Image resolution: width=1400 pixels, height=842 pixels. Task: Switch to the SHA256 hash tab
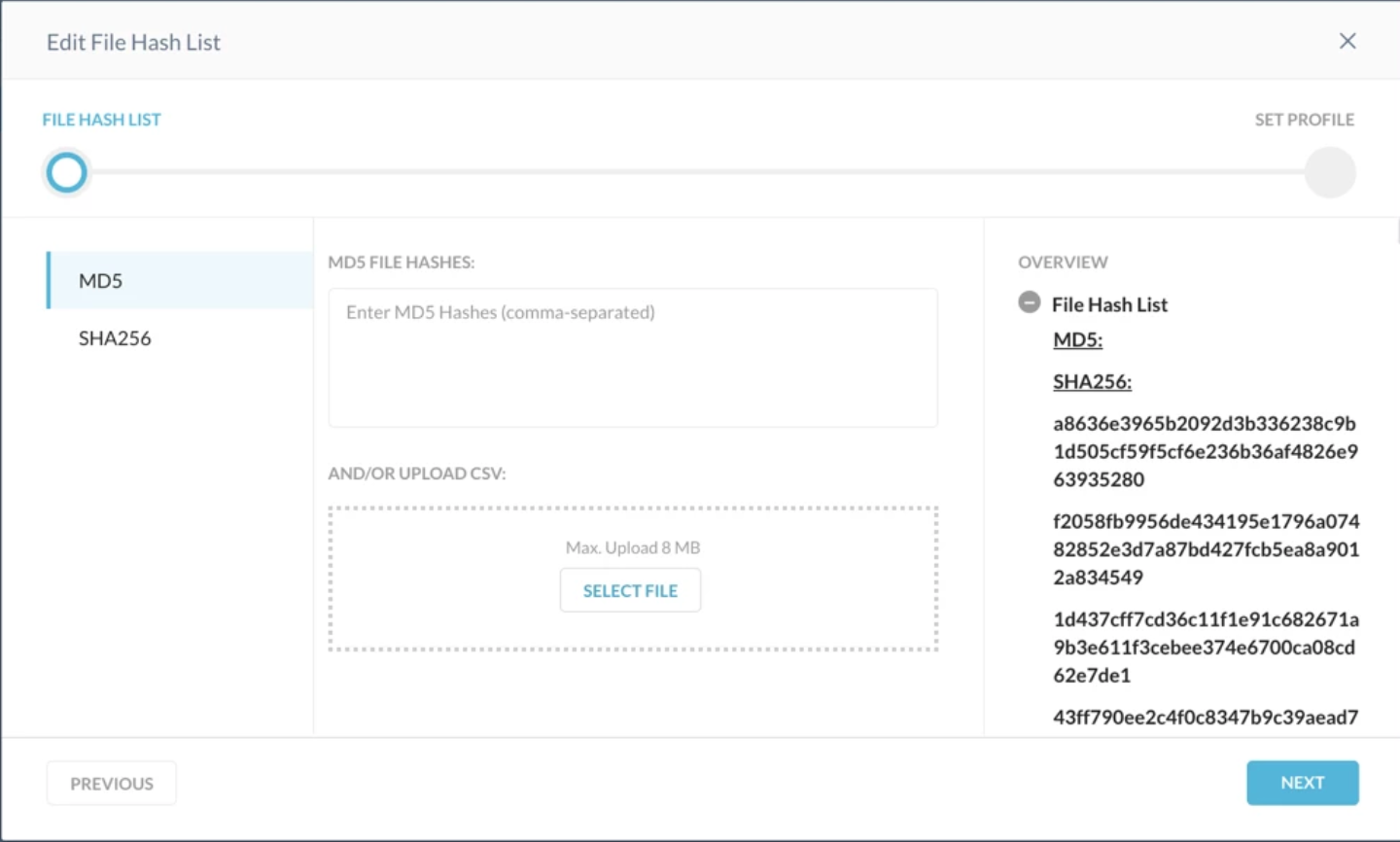point(115,338)
